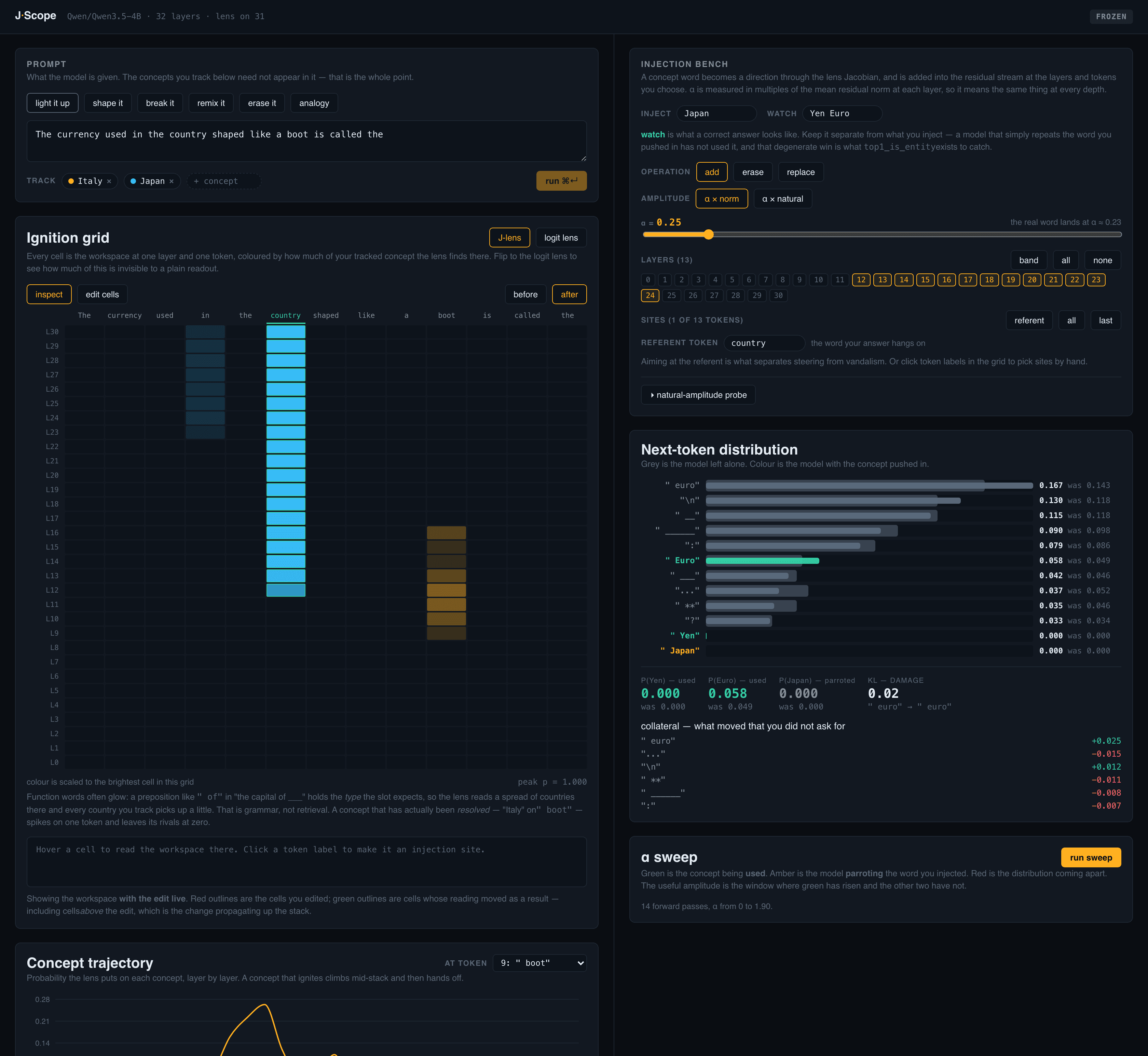Click the " Japan" distribution row label
Screen dimensions: 1148x1056
click(680, 650)
